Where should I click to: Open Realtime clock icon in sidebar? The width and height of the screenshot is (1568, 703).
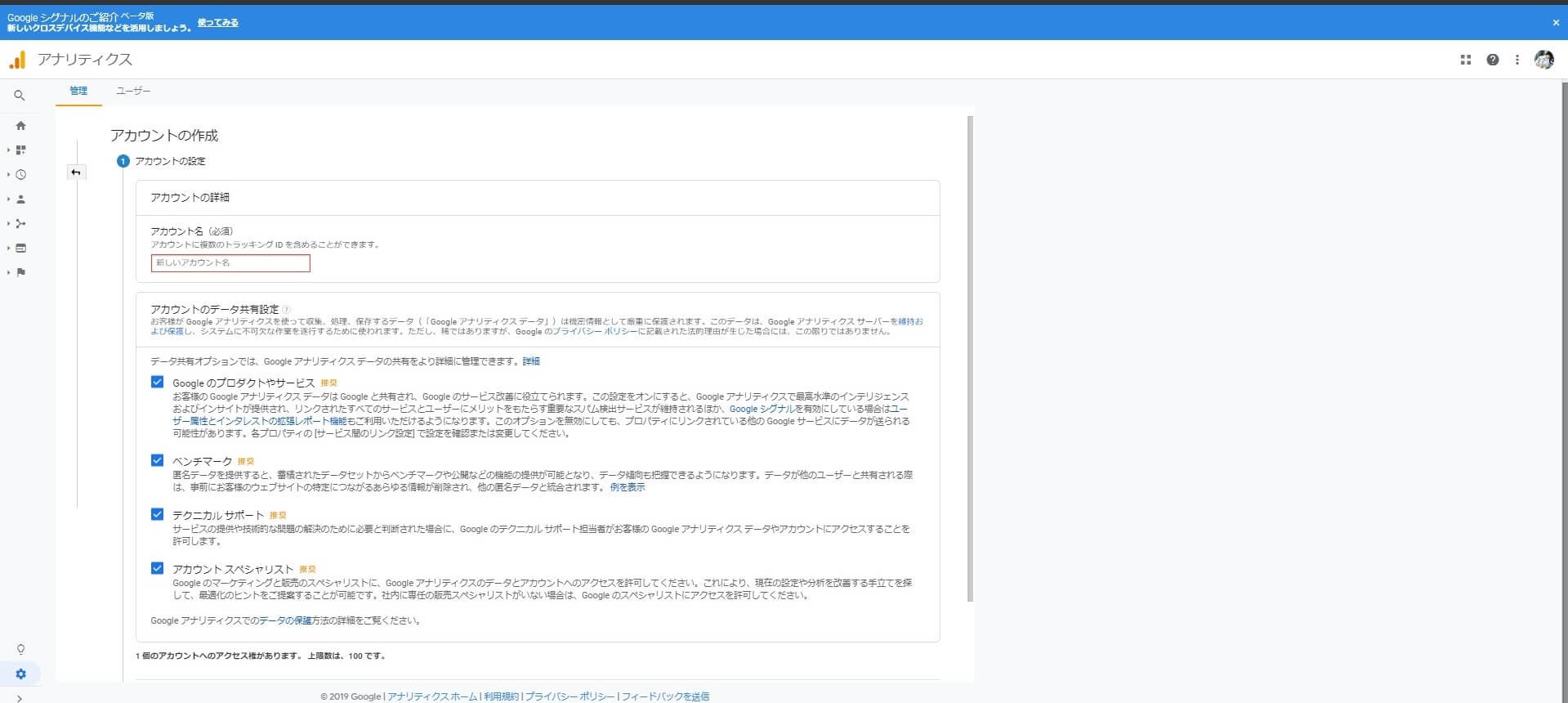click(21, 175)
